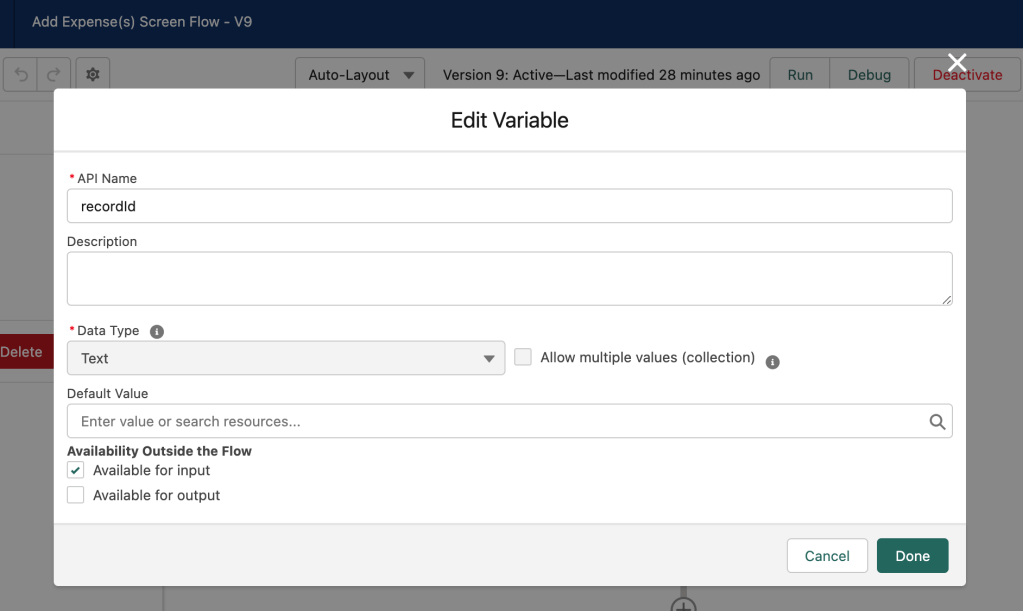Image resolution: width=1023 pixels, height=611 pixels.
Task: Toggle Allow multiple values collection checkbox
Action: pos(523,357)
